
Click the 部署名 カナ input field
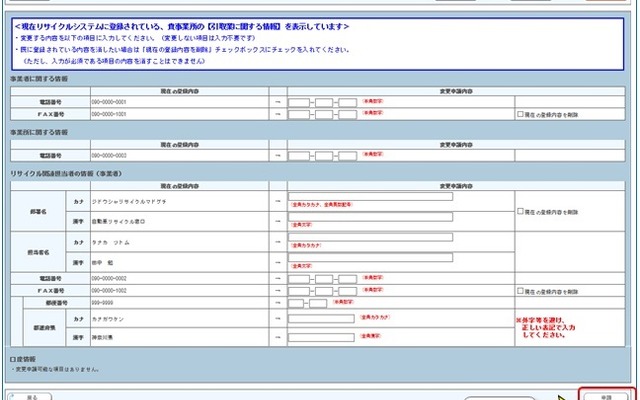[371, 196]
